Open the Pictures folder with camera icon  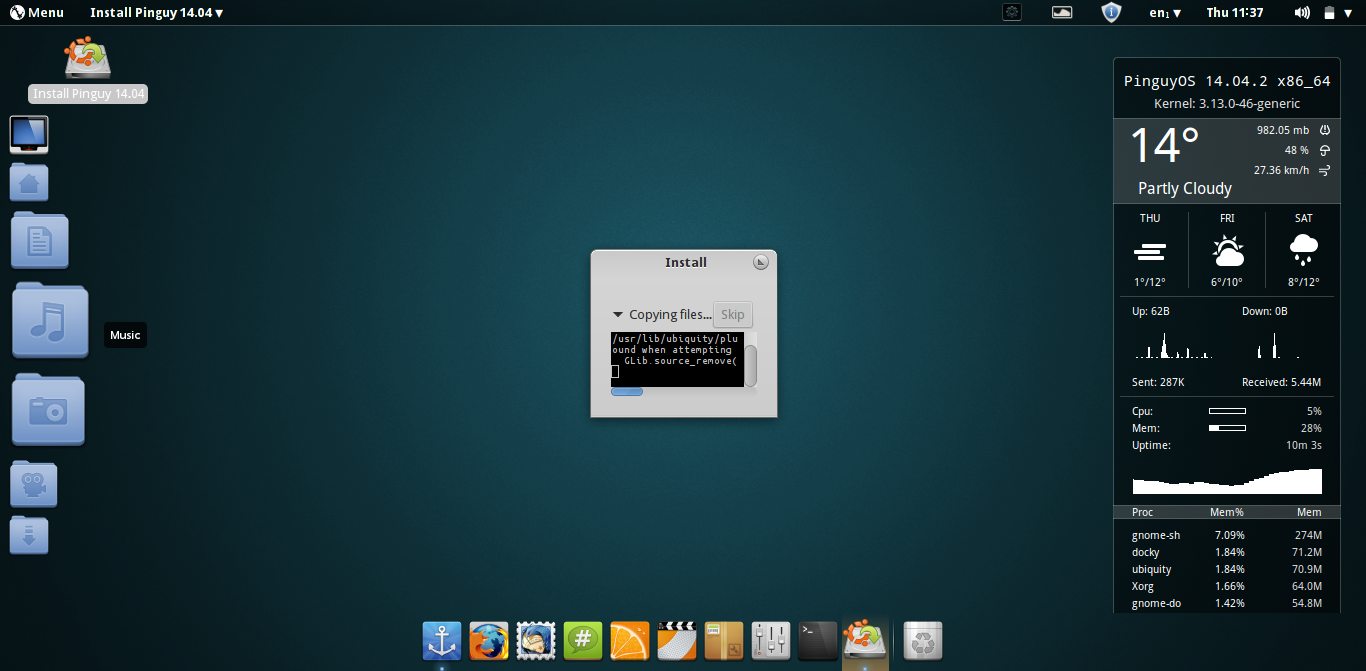coord(48,409)
